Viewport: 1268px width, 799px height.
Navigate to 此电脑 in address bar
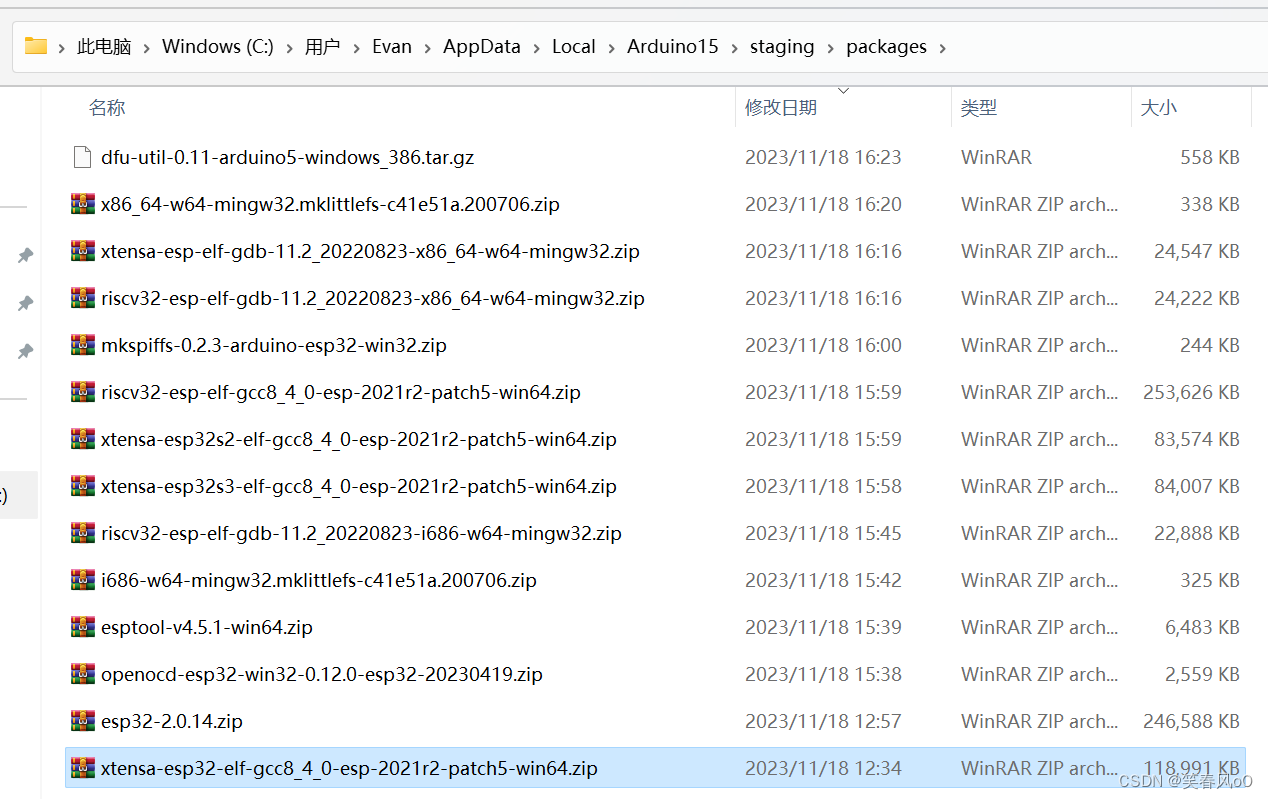click(x=104, y=47)
